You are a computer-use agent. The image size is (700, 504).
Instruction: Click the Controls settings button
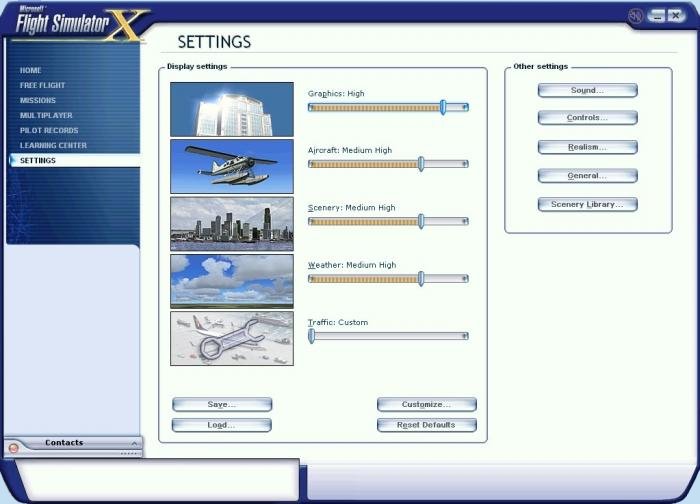[x=587, y=118]
